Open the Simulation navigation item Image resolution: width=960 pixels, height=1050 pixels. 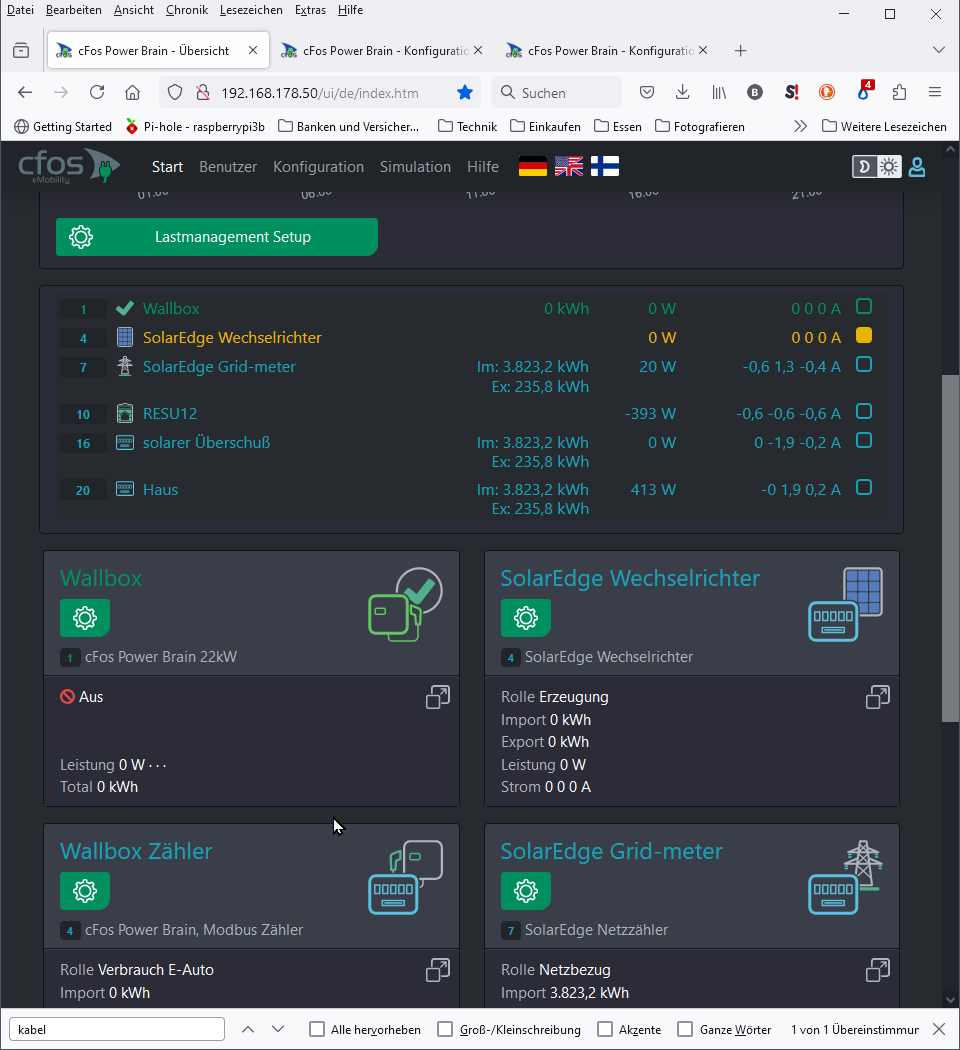[415, 167]
